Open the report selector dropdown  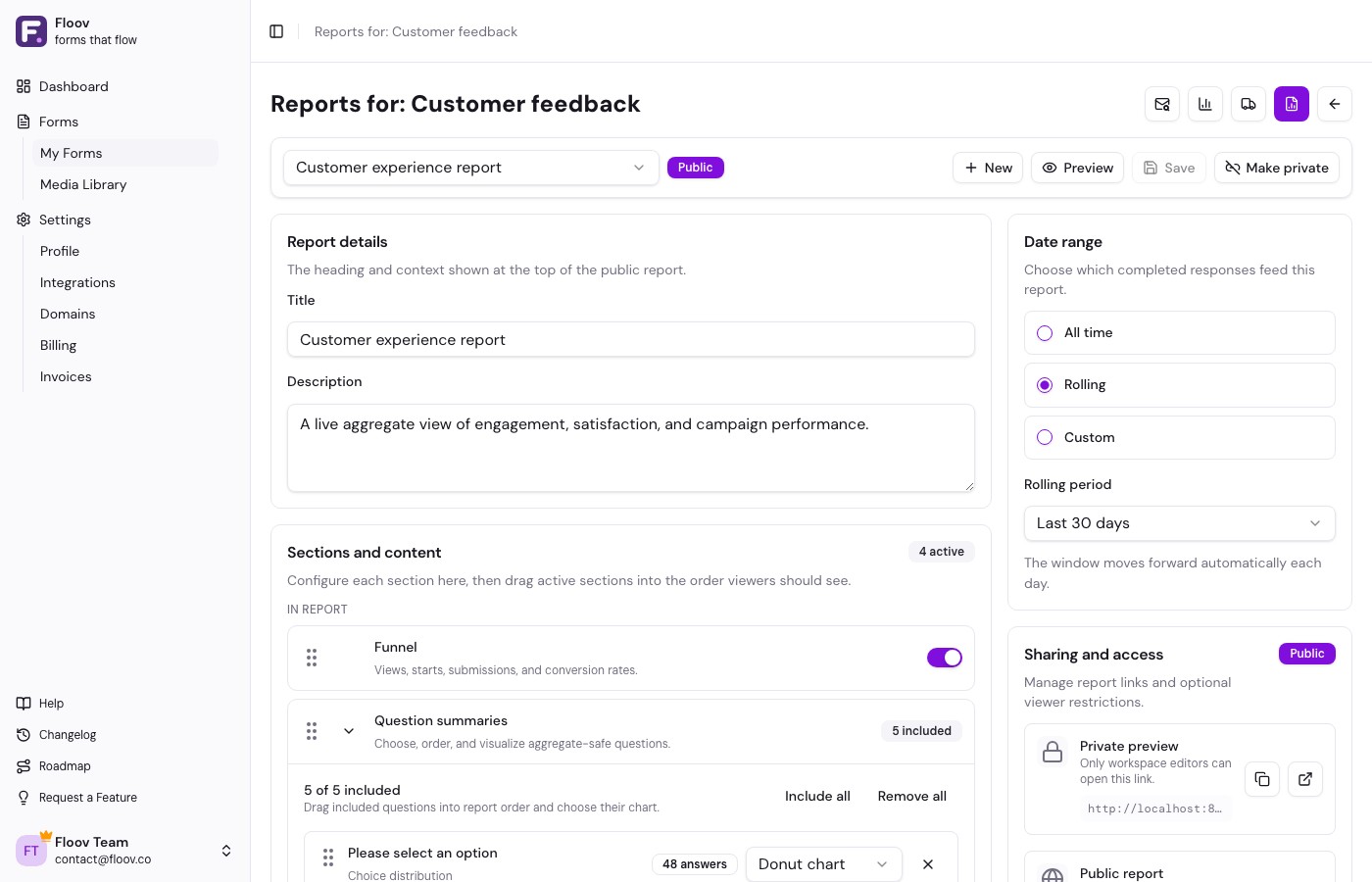point(471,168)
